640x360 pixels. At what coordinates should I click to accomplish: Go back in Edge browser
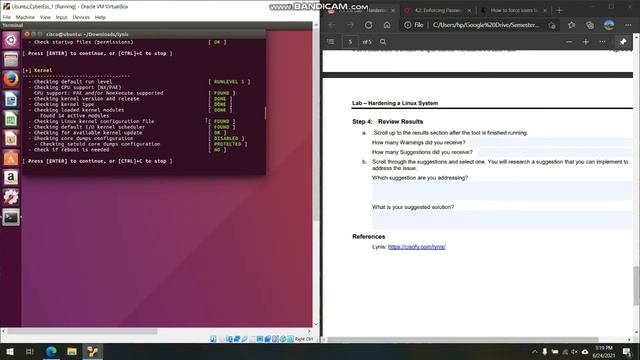coord(332,25)
